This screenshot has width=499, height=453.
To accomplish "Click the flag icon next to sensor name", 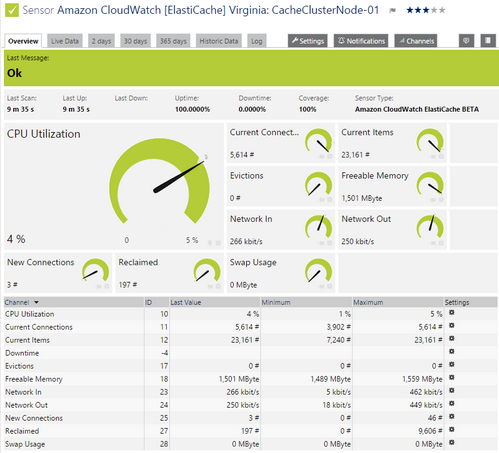I will coord(393,11).
